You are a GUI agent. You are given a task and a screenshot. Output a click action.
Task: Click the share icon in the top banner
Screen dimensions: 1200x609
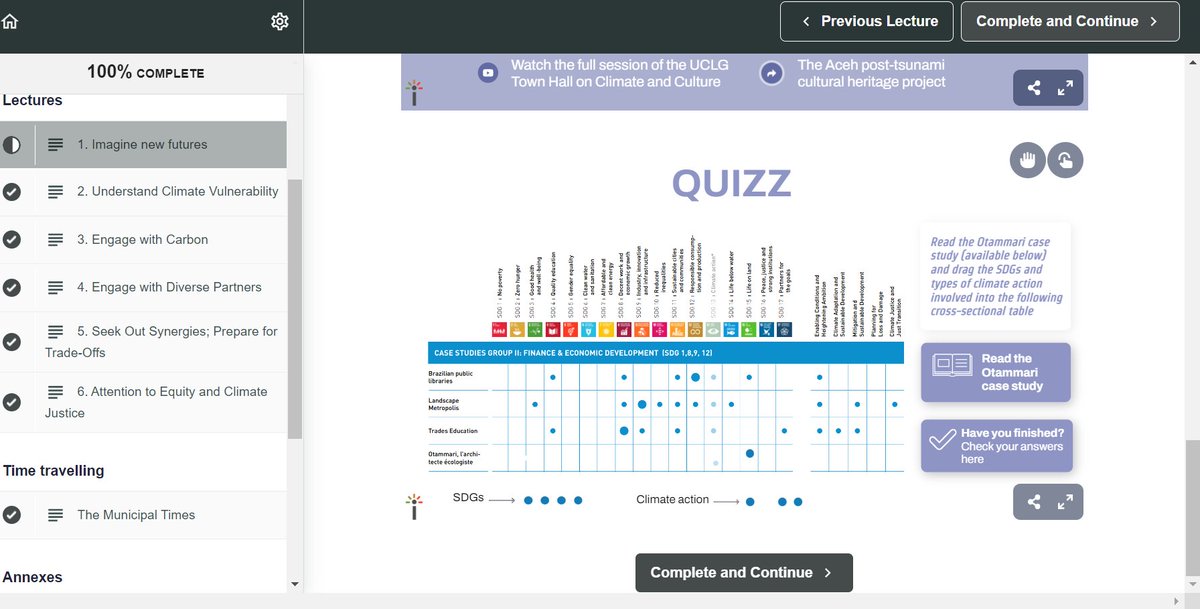(1035, 88)
